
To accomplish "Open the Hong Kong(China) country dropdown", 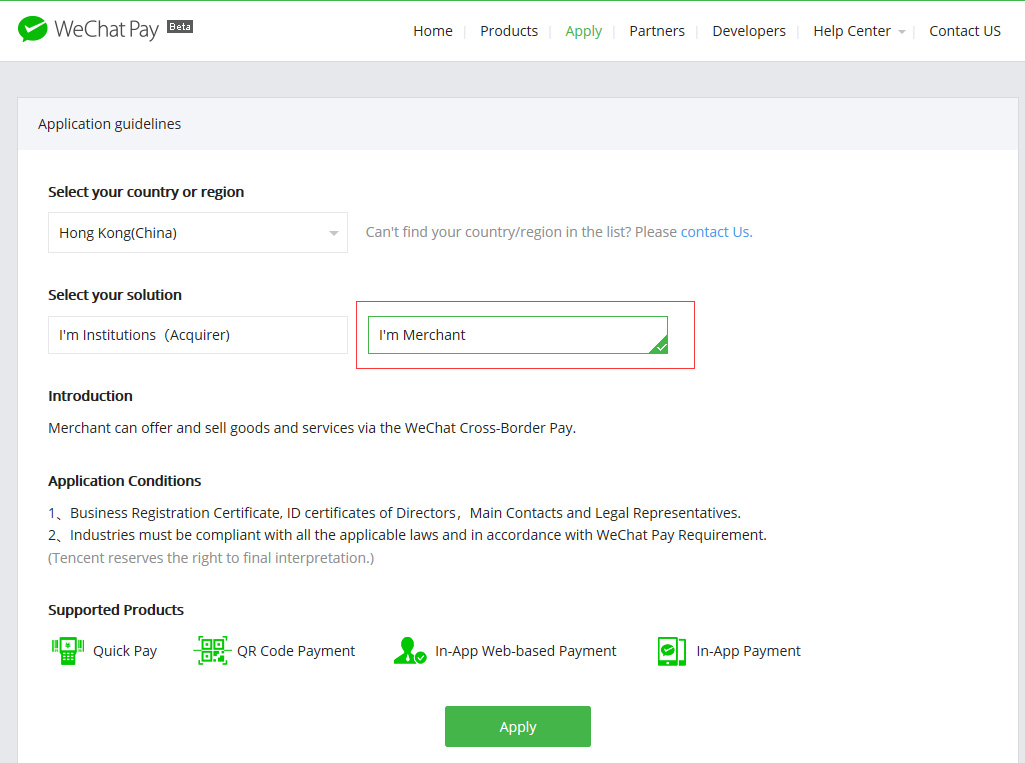I will pos(197,233).
